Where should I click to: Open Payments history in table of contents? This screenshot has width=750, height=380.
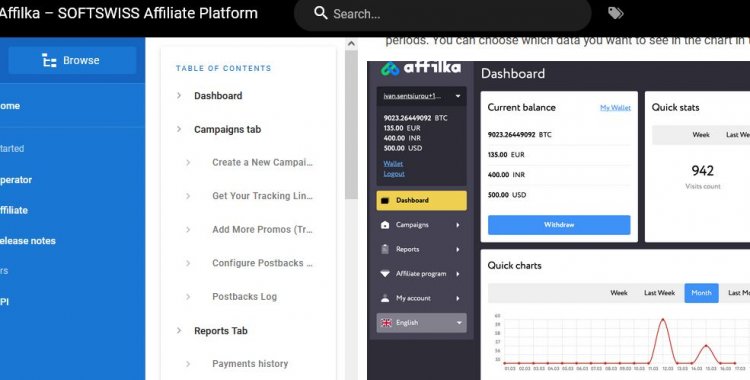pyautogui.click(x=250, y=364)
